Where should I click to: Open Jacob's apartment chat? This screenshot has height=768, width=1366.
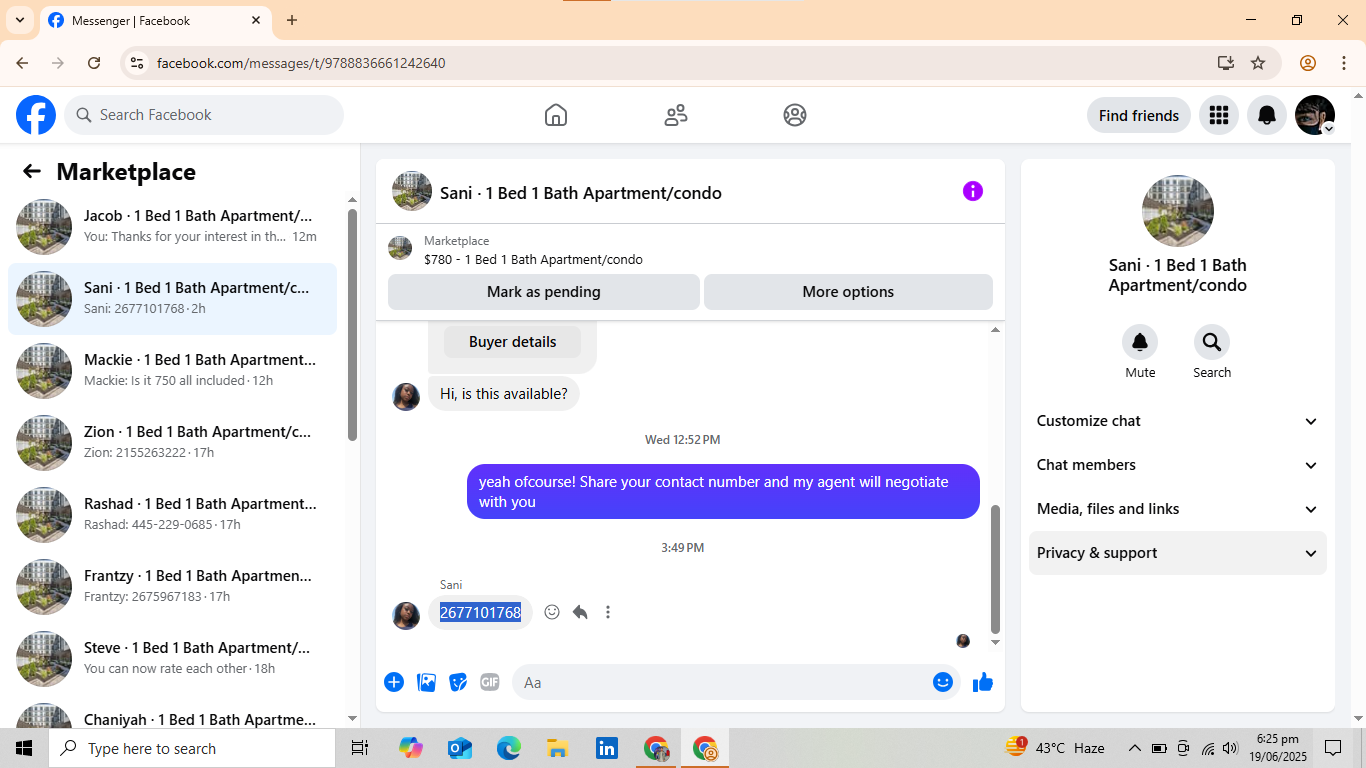tap(172, 226)
